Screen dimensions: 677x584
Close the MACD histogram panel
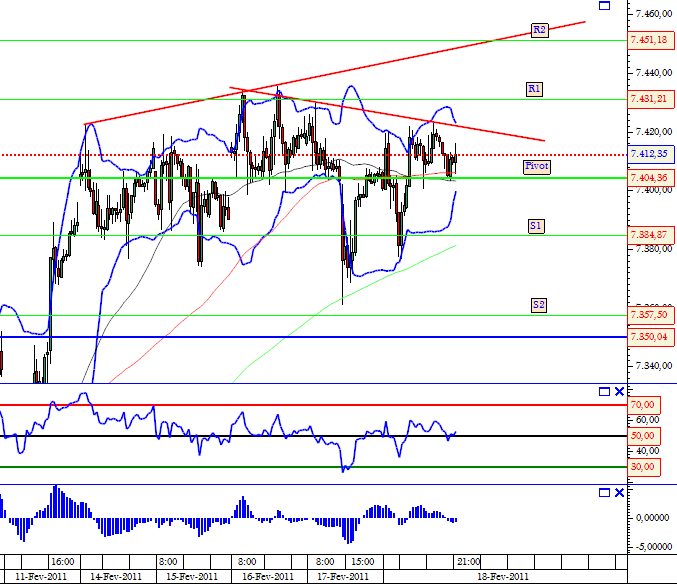(619, 492)
